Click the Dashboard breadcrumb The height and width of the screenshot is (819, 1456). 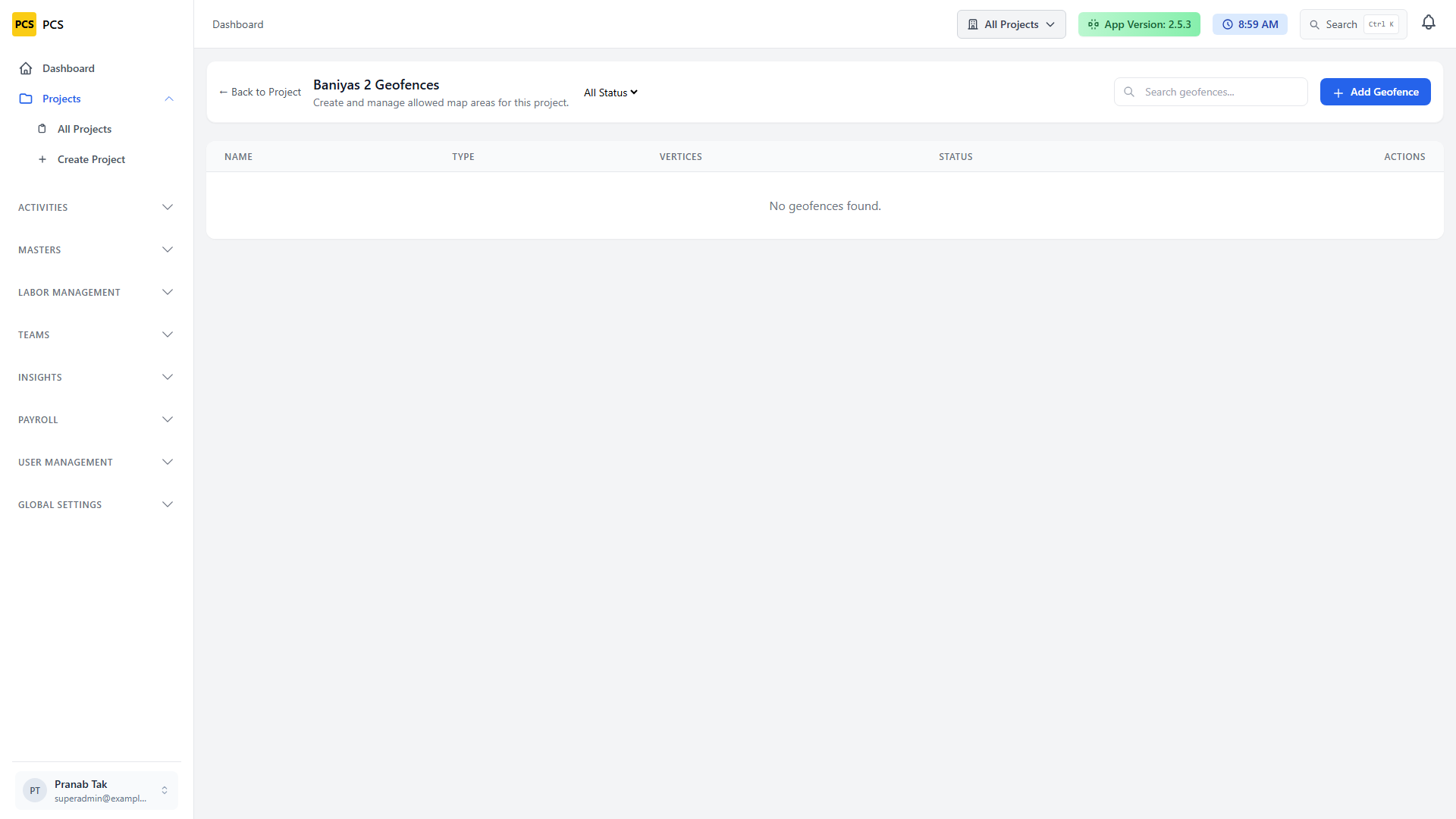pyautogui.click(x=238, y=24)
